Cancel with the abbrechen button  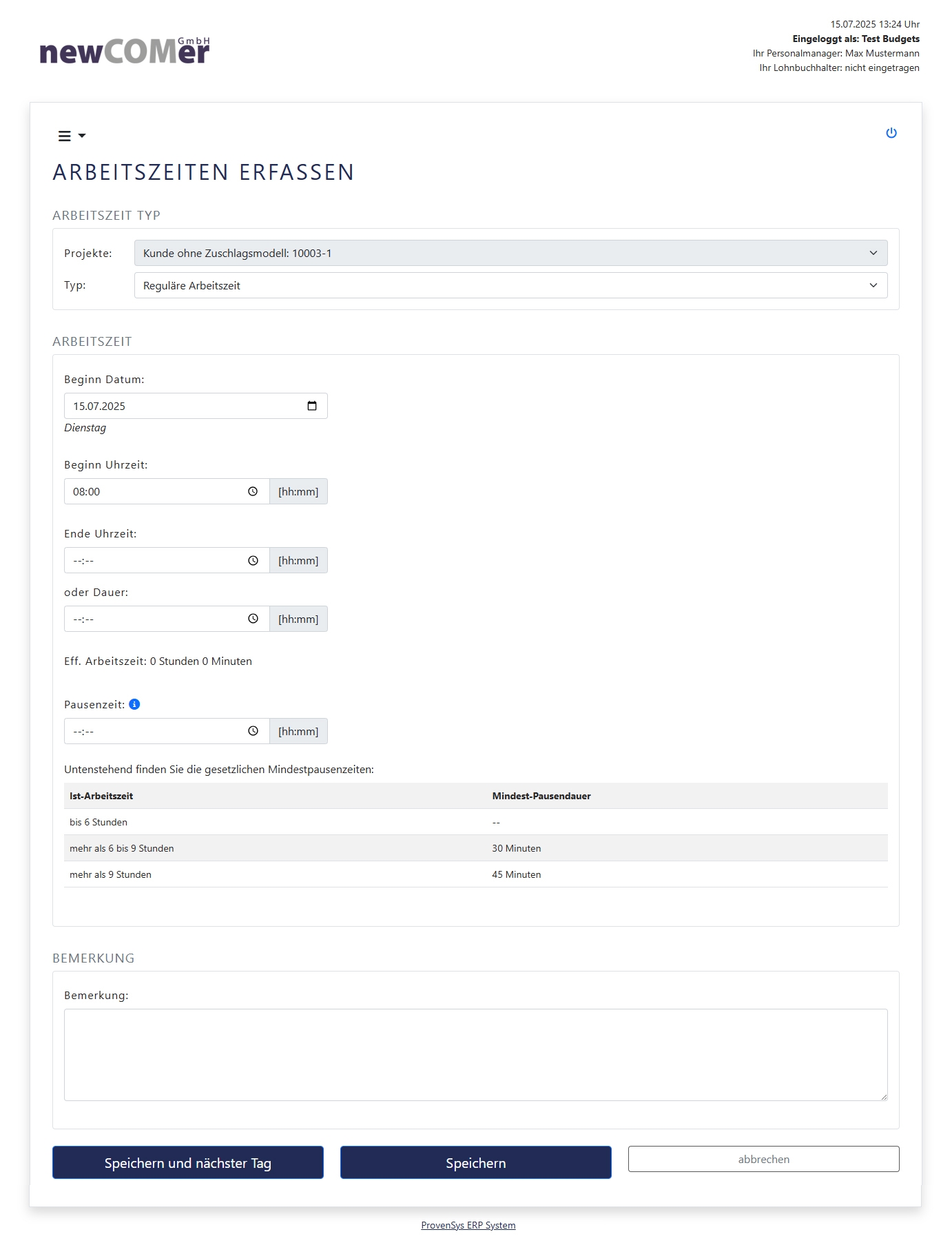(x=763, y=1159)
